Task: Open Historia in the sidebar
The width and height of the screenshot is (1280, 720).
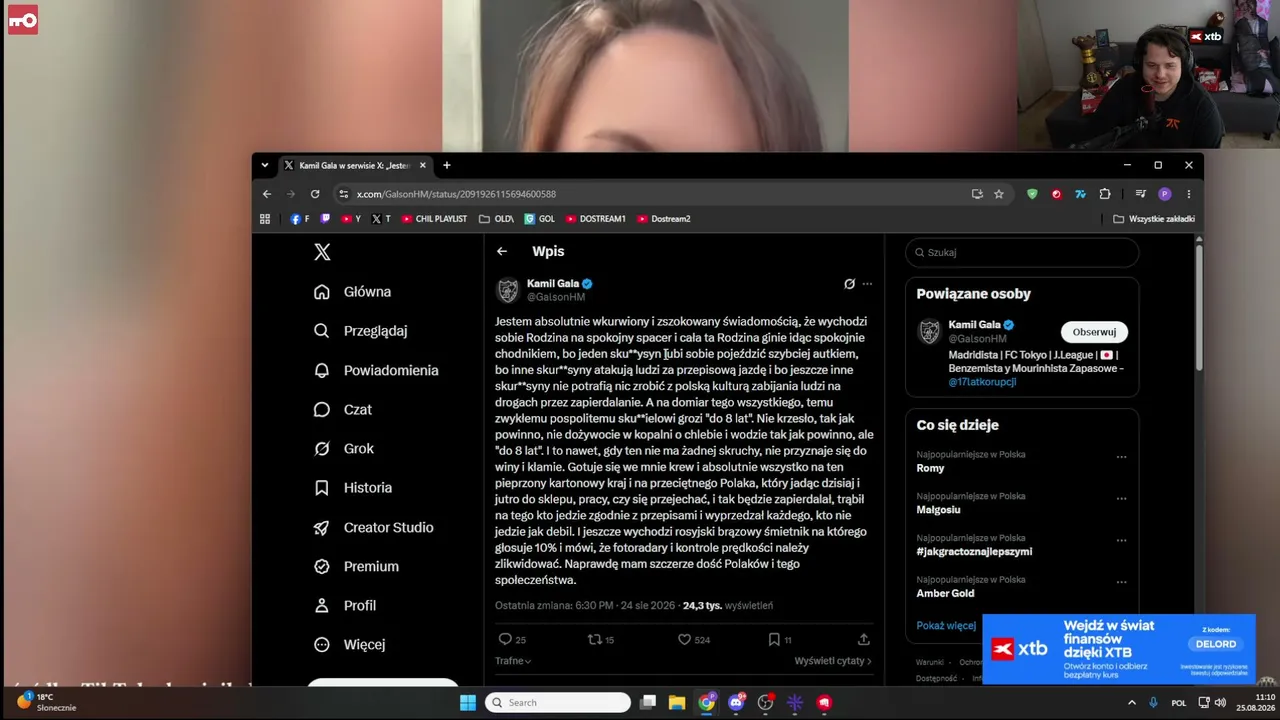Action: (352, 488)
